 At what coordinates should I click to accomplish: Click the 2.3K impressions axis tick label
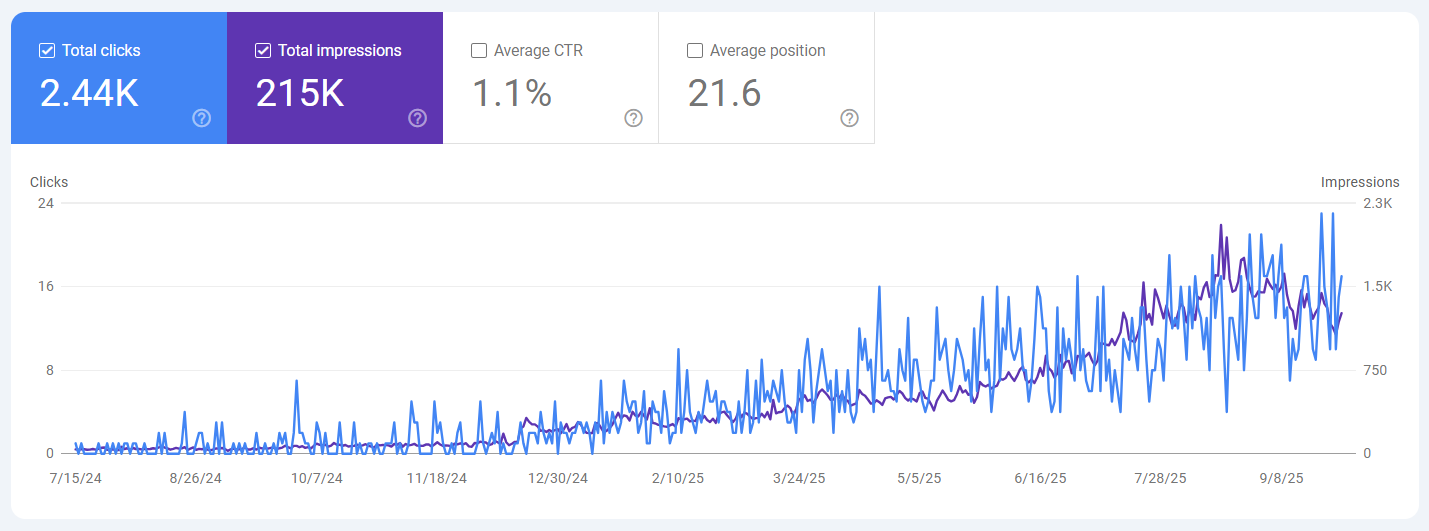1377,203
